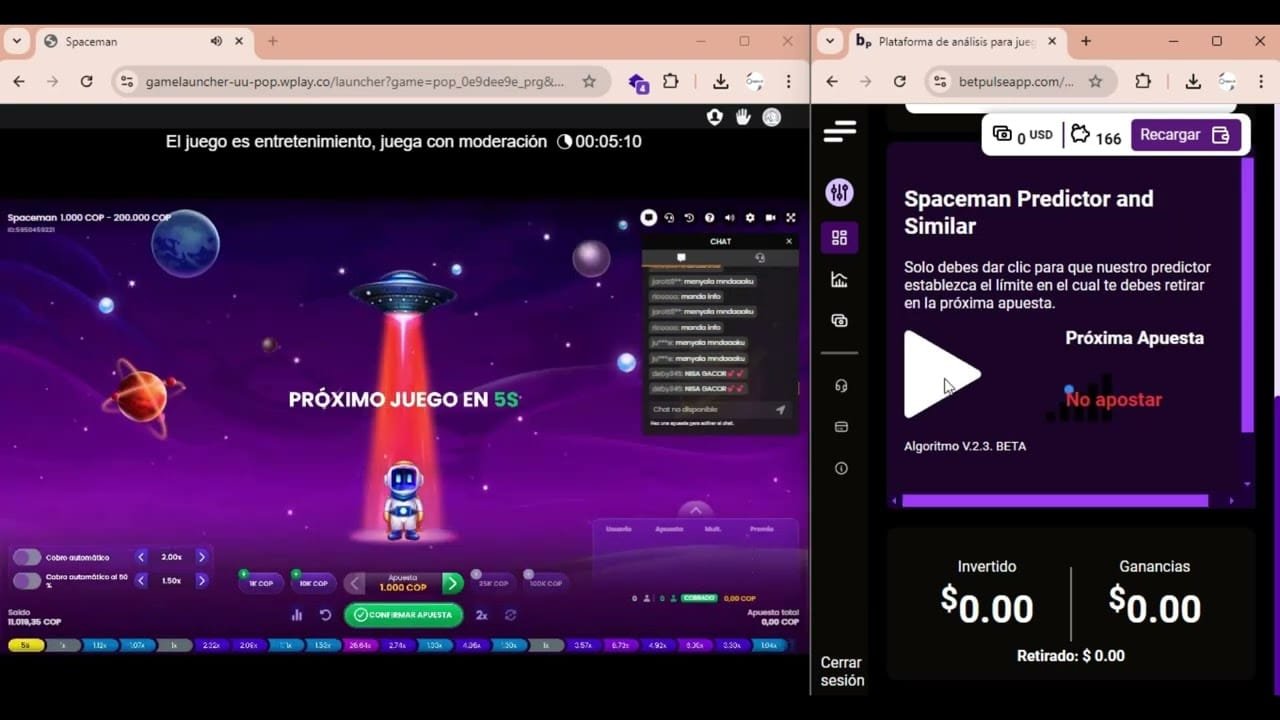
Task: Add the 100K COP chip to bet
Action: tap(545, 582)
